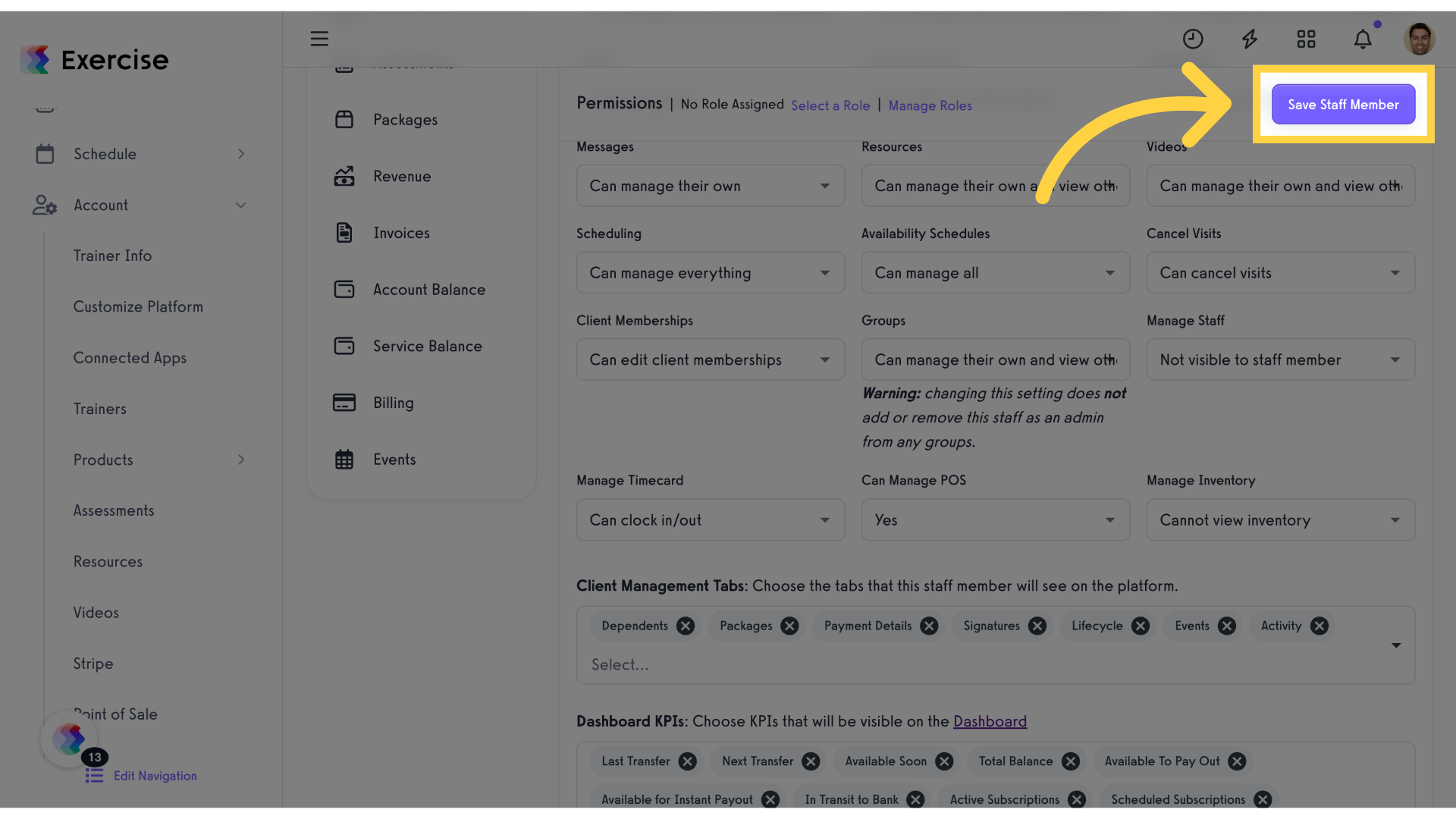This screenshot has width=1456, height=819.
Task: Remove the Activity tag
Action: point(1319,626)
